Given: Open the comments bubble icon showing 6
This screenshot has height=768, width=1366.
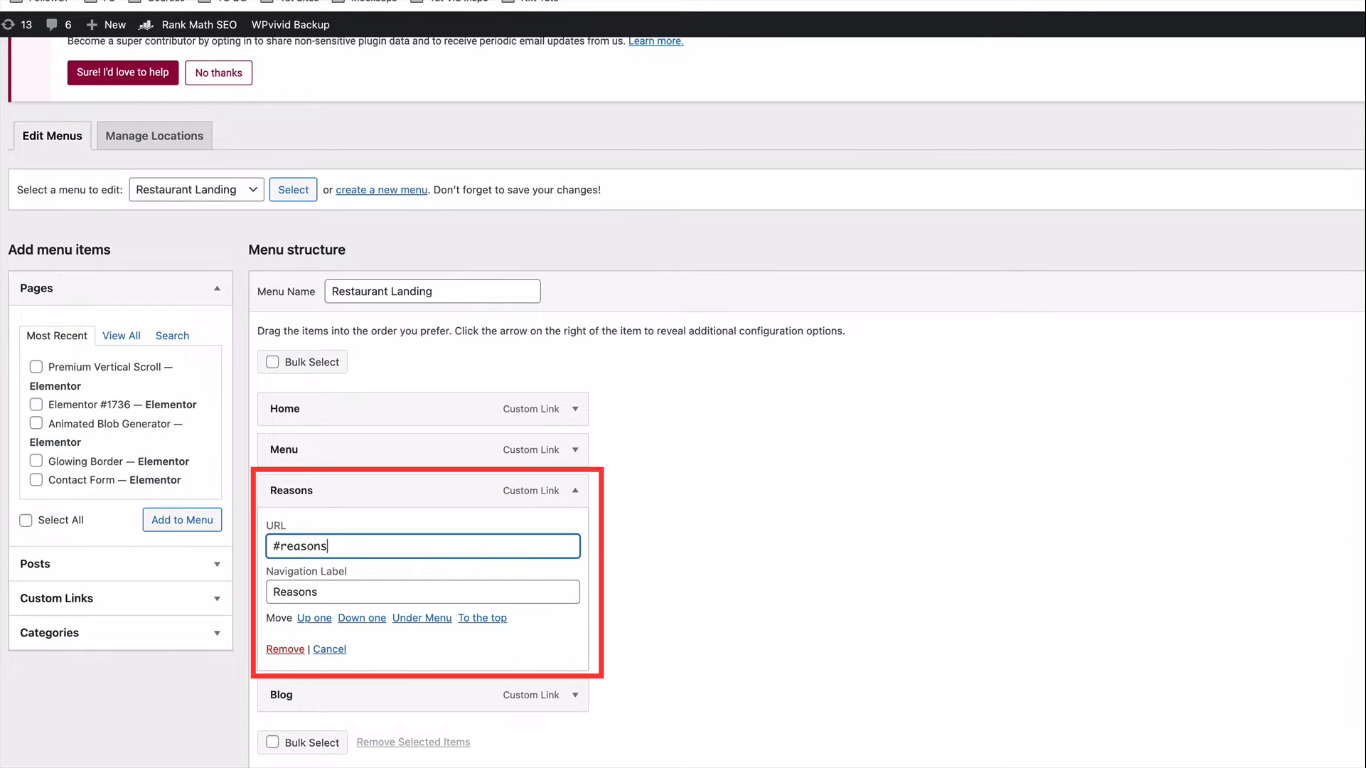Looking at the screenshot, I should (x=59, y=24).
